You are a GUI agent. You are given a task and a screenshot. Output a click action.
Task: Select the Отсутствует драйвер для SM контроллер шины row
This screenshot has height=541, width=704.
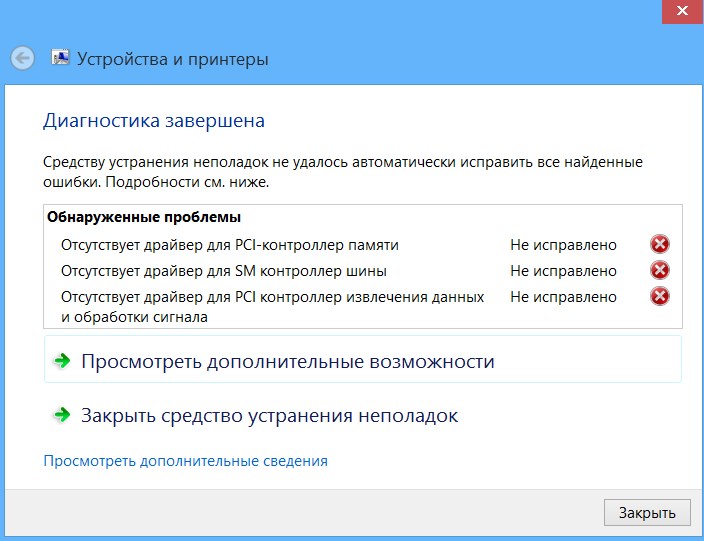[x=363, y=271]
